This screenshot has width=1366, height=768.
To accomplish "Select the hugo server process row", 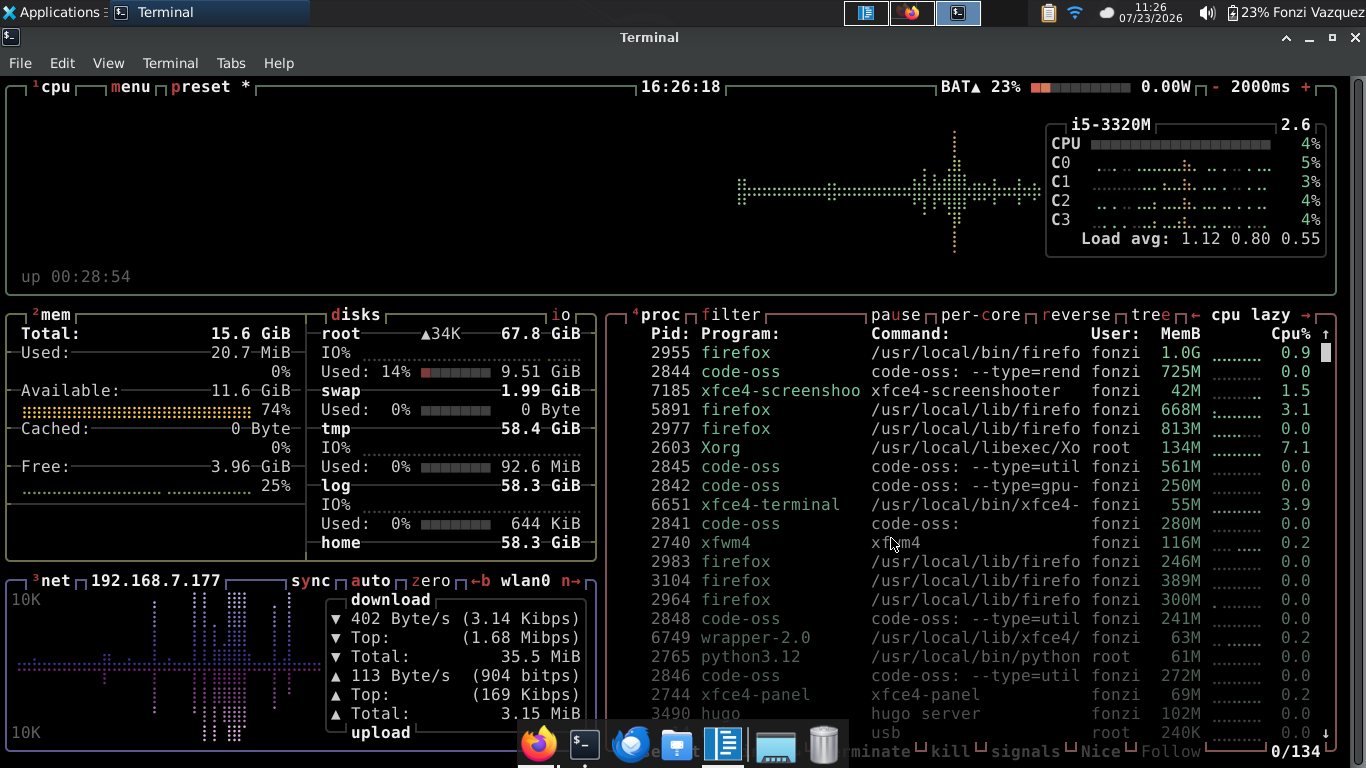I will click(x=965, y=714).
